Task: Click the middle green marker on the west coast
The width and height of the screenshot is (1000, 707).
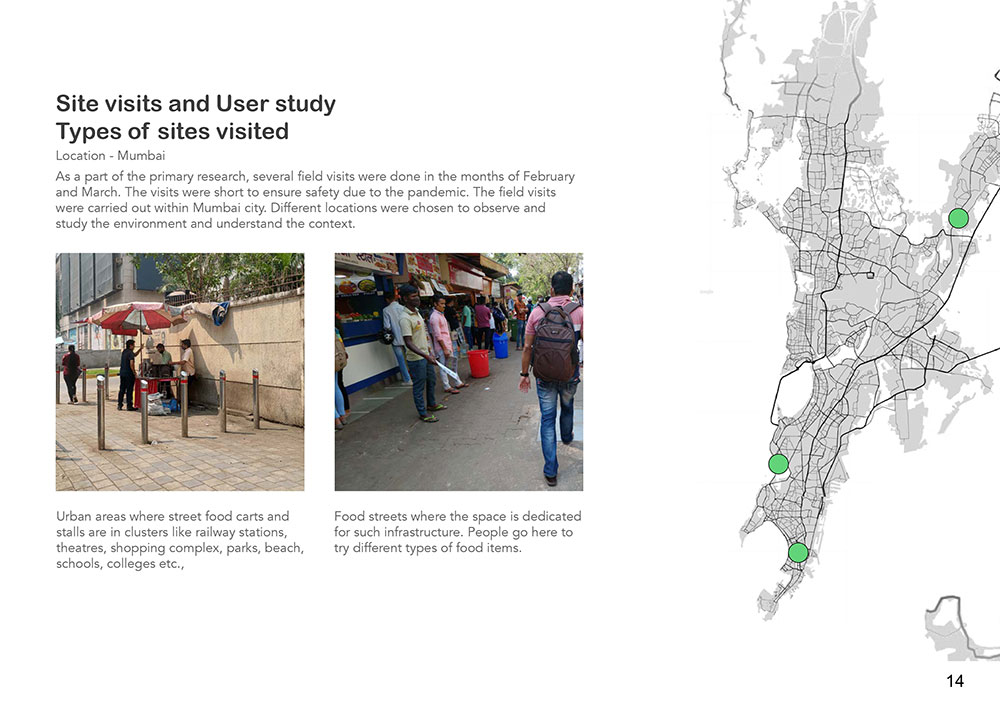Action: (778, 464)
